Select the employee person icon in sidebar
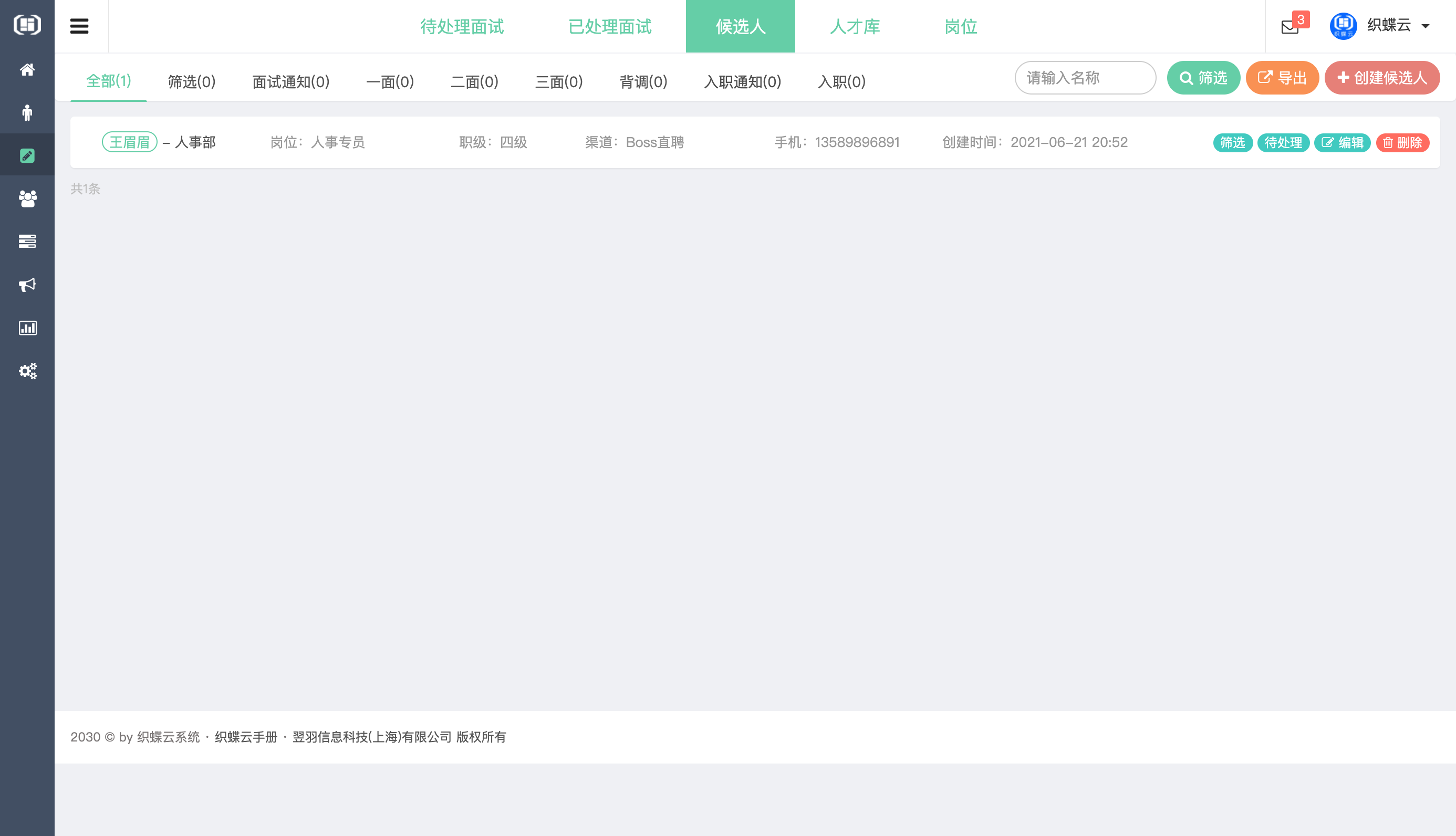 (27, 112)
